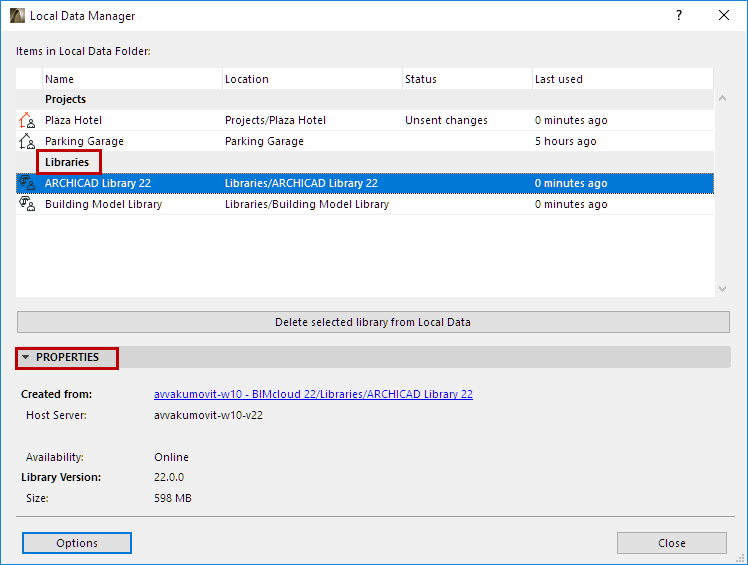Screen dimensions: 748x565
Task: Click the Items in Local Data Folder label
Action: pyautogui.click(x=83, y=51)
